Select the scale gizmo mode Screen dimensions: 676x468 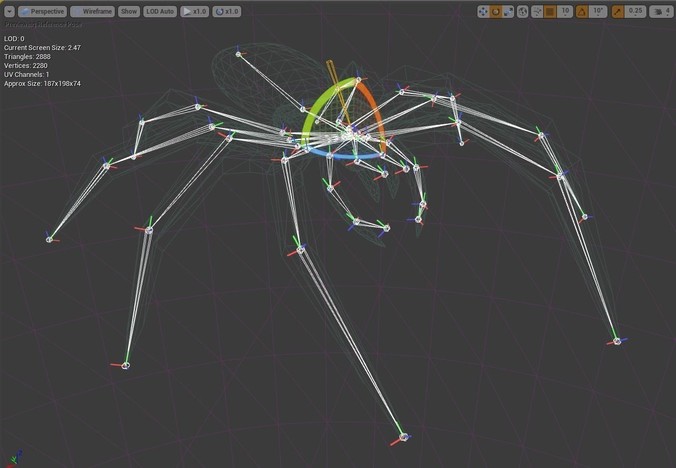(508, 12)
